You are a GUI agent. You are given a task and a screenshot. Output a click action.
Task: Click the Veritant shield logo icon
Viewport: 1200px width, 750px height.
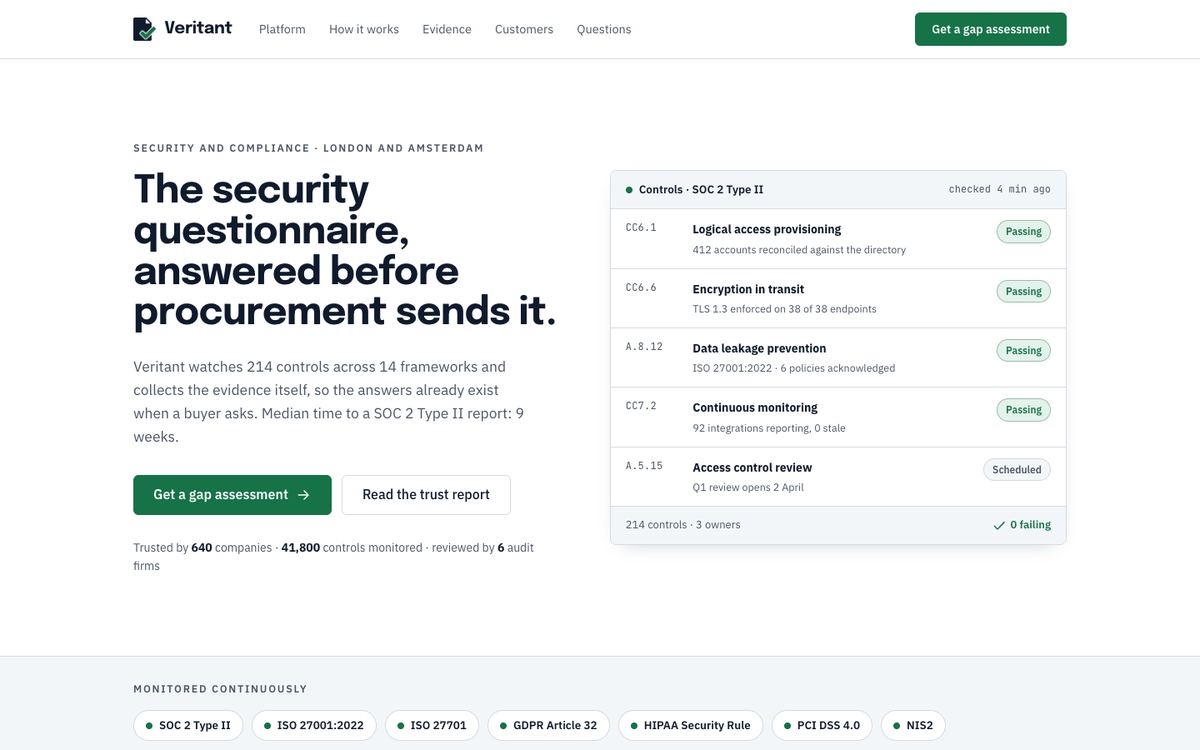click(145, 29)
